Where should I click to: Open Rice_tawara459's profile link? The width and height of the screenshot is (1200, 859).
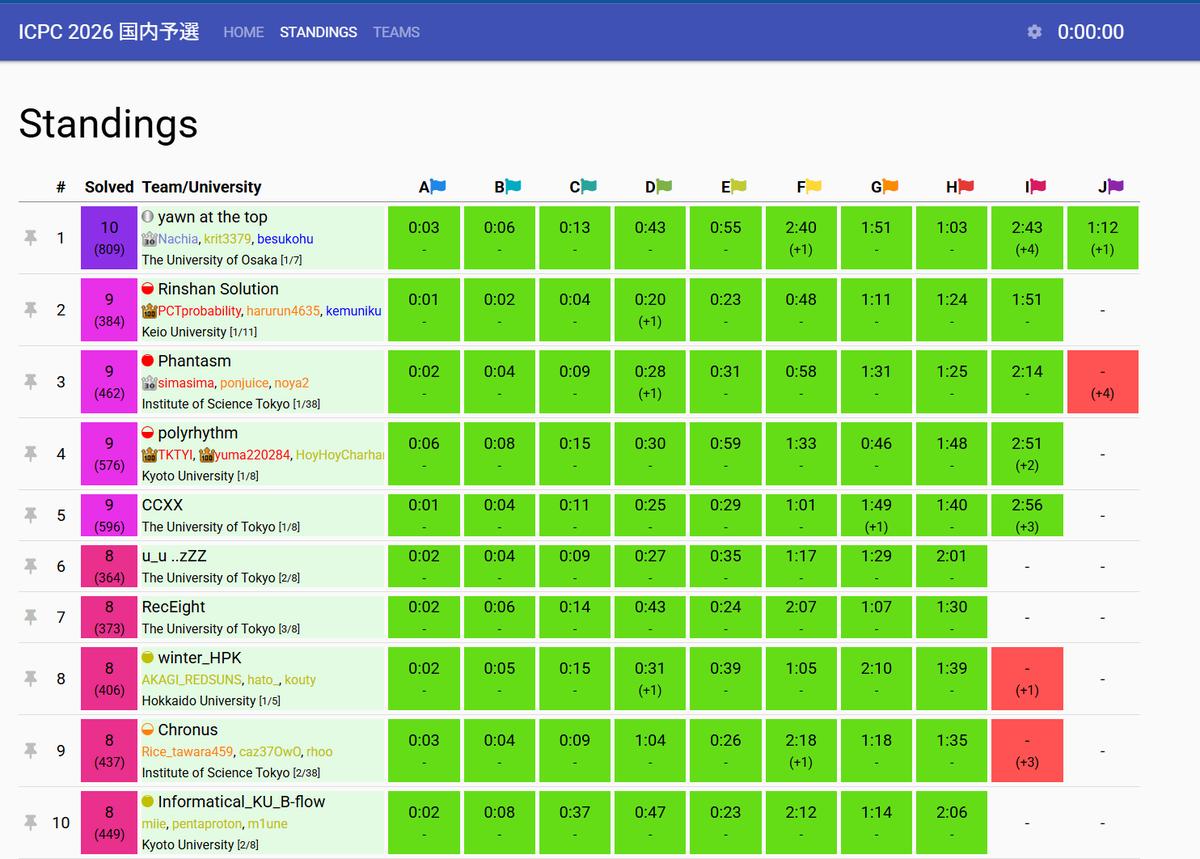point(187,752)
